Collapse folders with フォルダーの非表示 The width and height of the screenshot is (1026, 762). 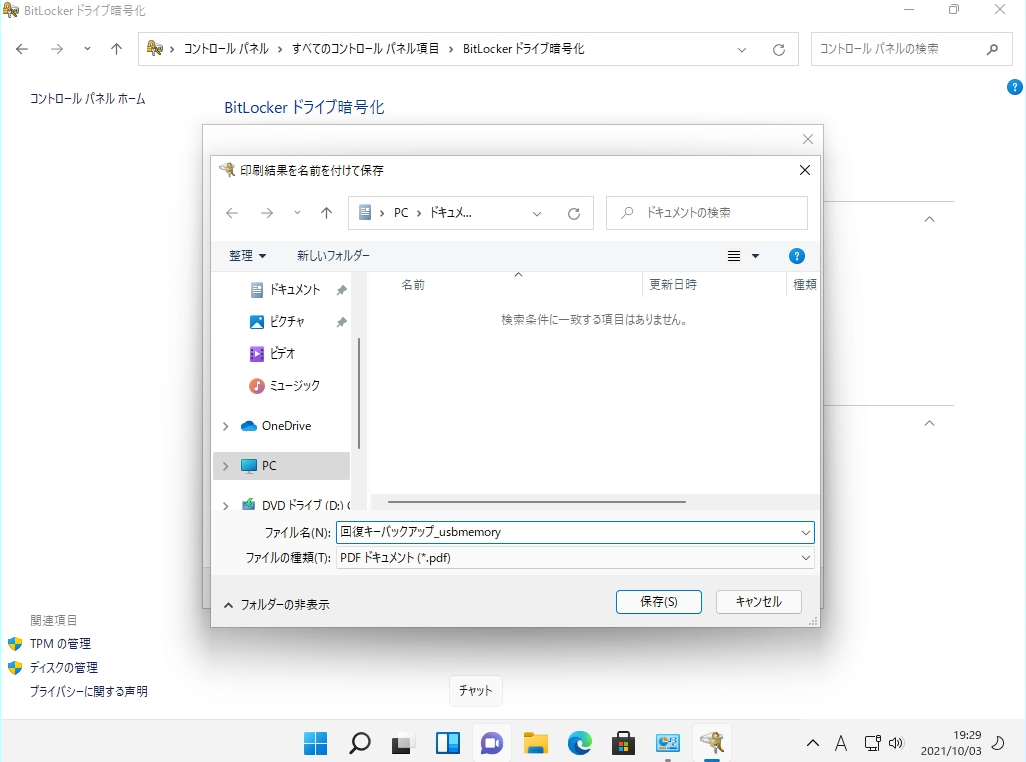[277, 605]
